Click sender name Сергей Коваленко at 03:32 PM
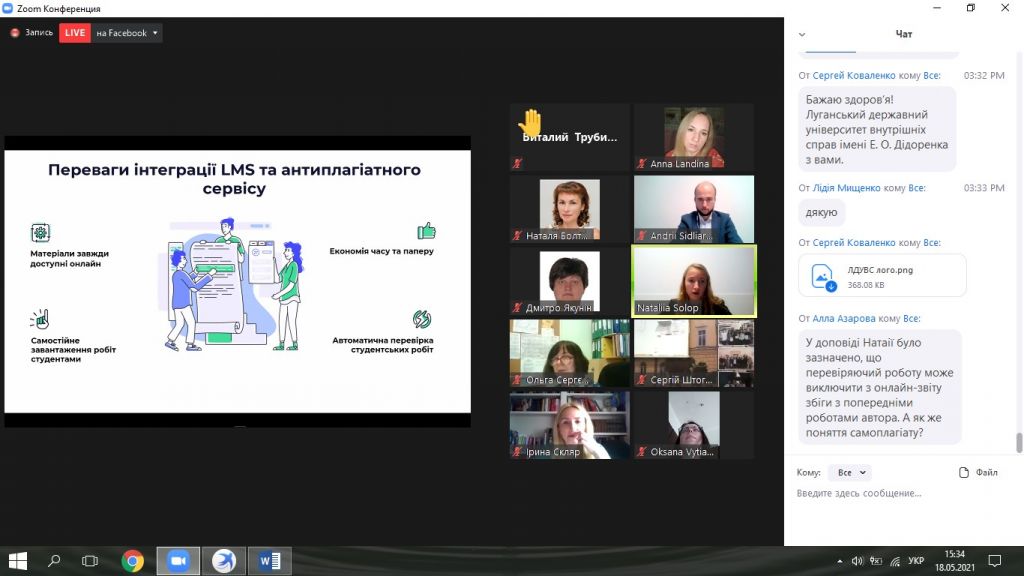 854,76
